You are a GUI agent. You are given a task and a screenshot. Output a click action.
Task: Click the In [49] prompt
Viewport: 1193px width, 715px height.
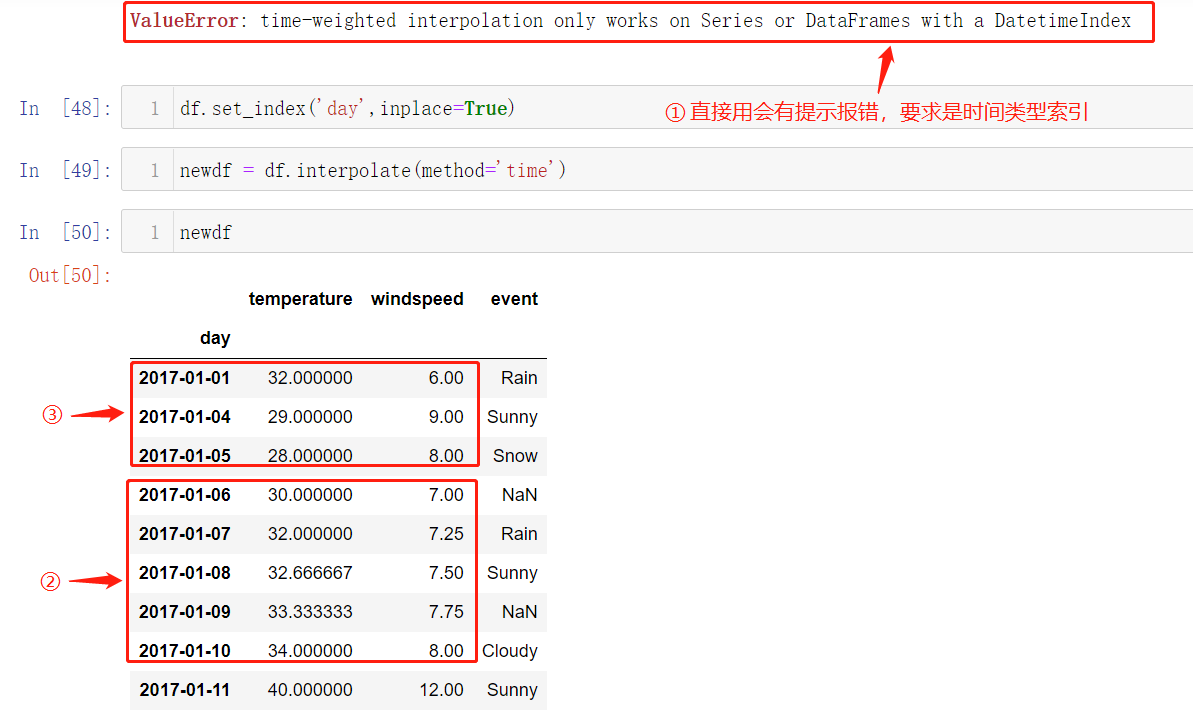65,170
